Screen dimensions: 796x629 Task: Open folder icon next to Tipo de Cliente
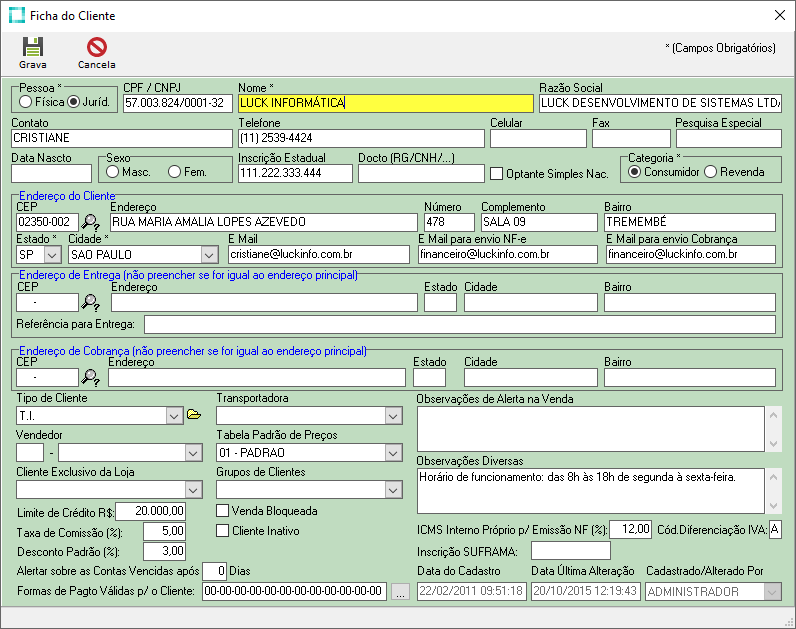tap(194, 415)
